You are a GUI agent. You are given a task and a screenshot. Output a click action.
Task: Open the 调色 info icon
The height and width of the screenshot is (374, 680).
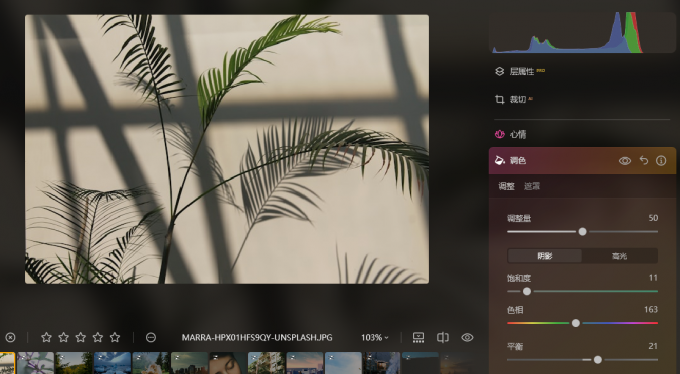coord(661,161)
